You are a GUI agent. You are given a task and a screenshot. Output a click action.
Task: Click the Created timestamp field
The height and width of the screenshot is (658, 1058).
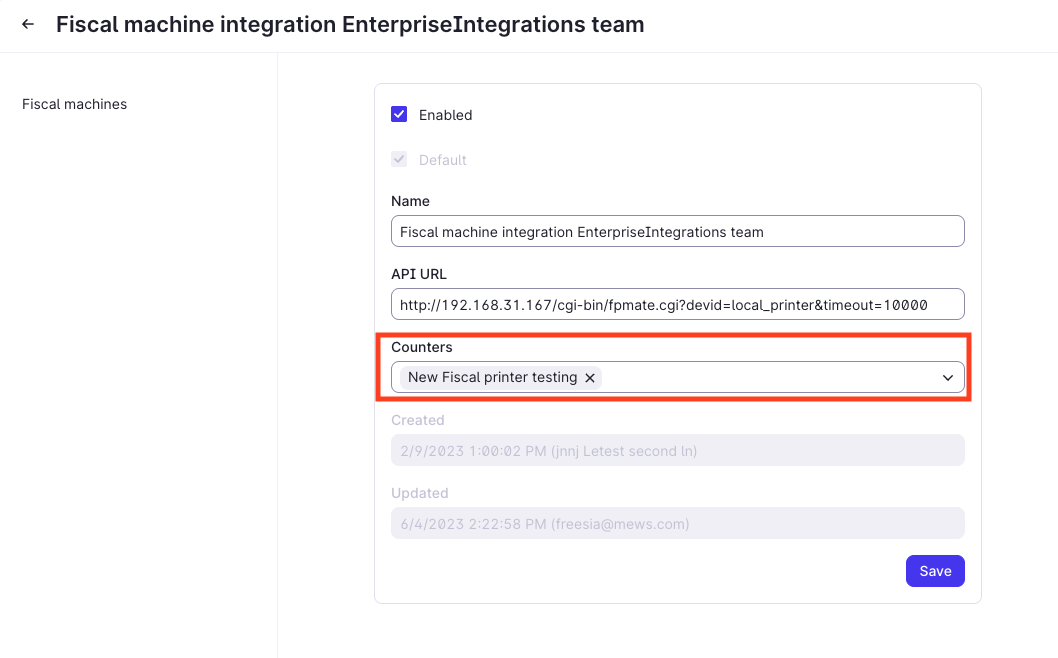coord(677,450)
